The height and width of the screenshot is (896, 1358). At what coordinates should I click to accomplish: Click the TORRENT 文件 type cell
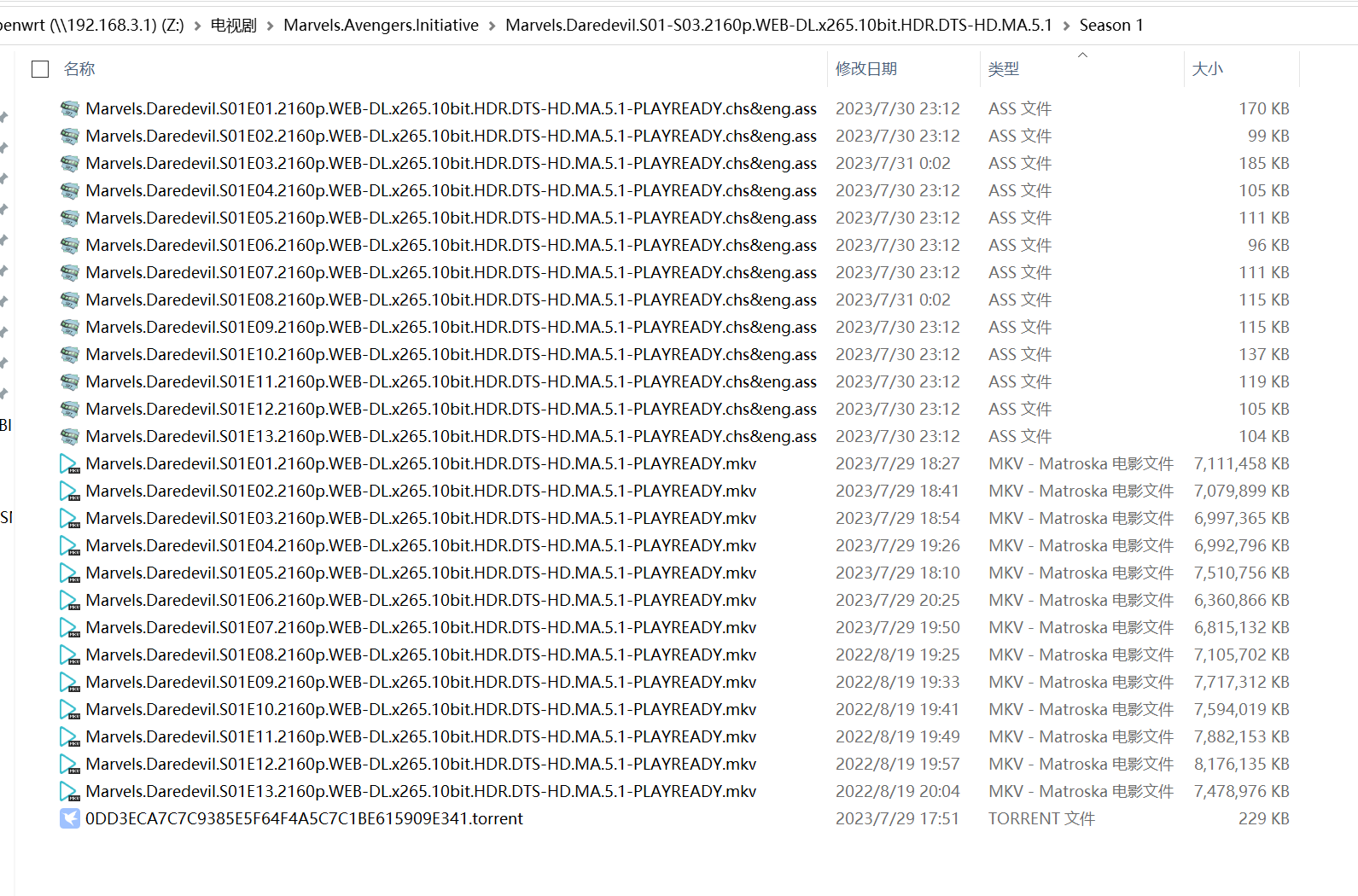[x=1041, y=818]
